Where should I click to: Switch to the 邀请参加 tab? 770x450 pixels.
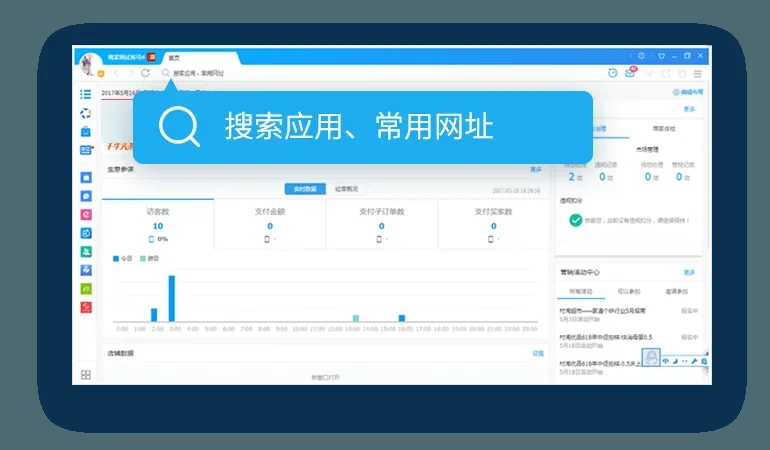[677, 291]
